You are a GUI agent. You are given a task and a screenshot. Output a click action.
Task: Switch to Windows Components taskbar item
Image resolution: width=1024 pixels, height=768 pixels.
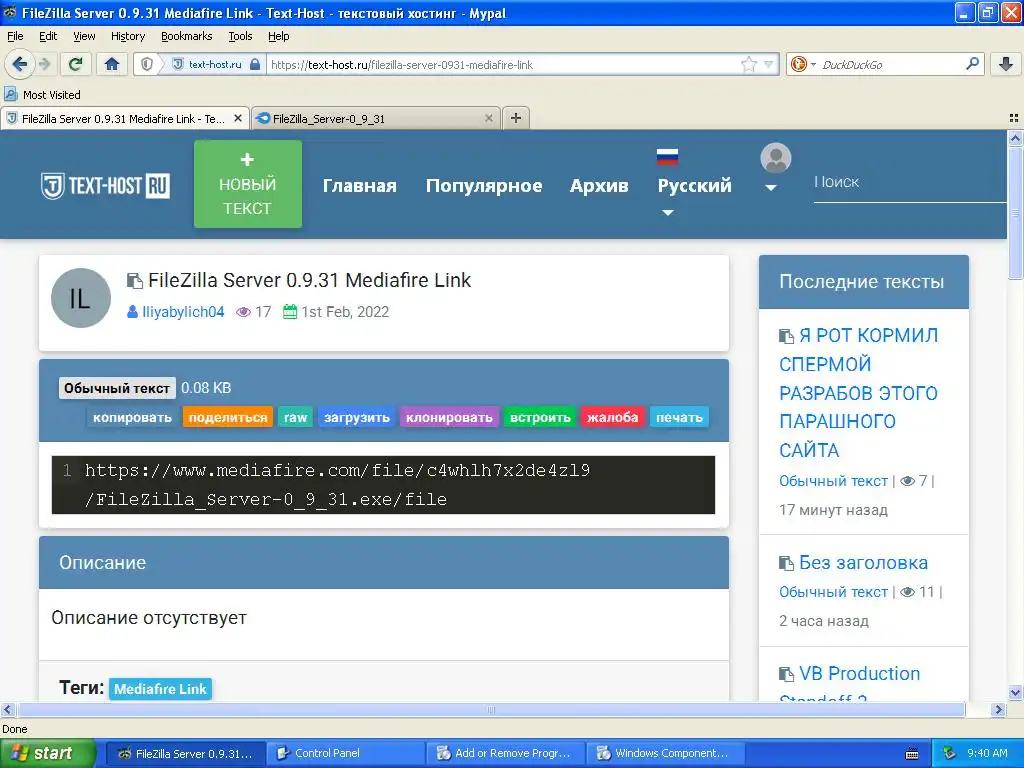(664, 753)
